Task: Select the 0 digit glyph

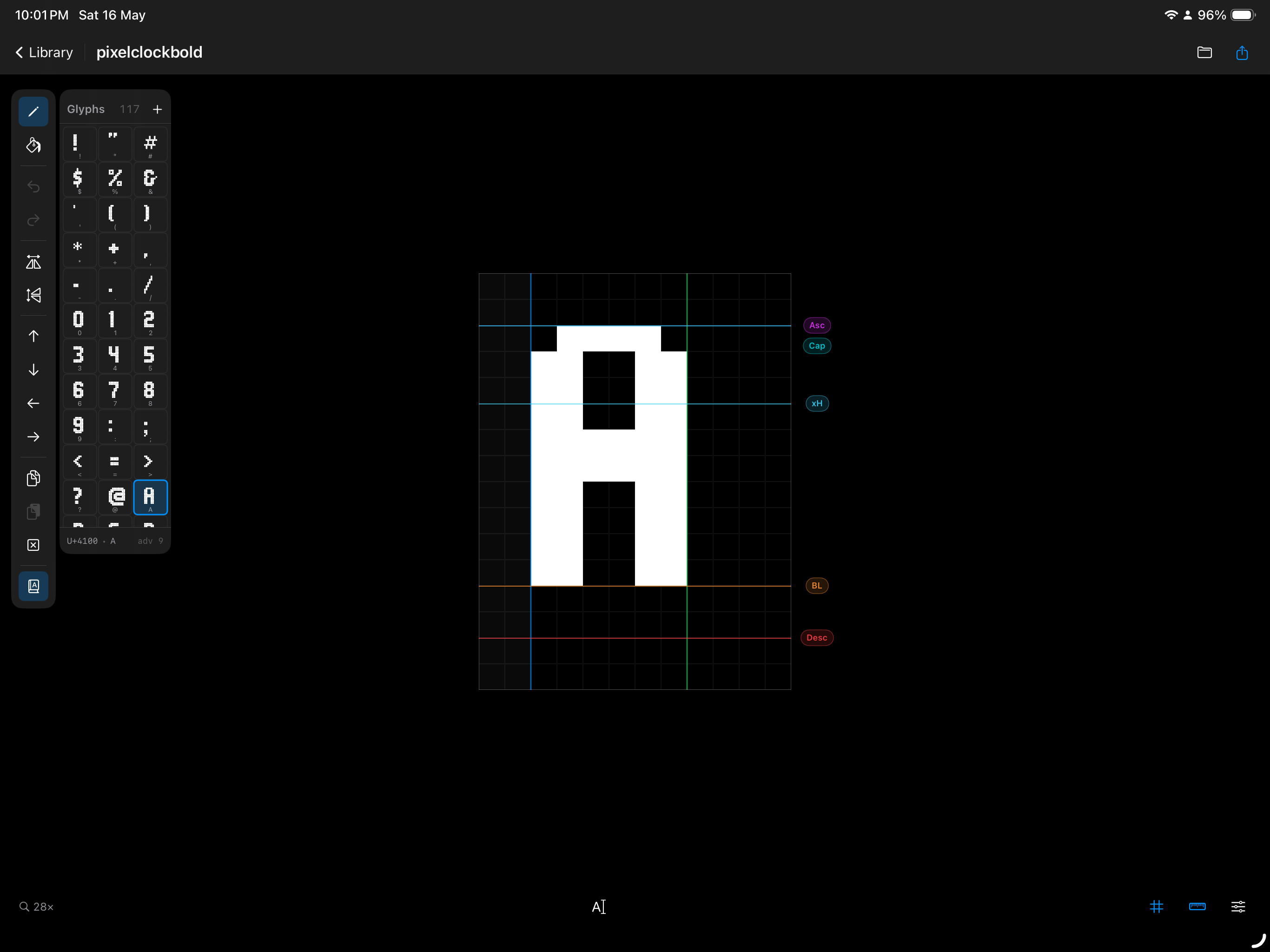Action: [x=80, y=321]
